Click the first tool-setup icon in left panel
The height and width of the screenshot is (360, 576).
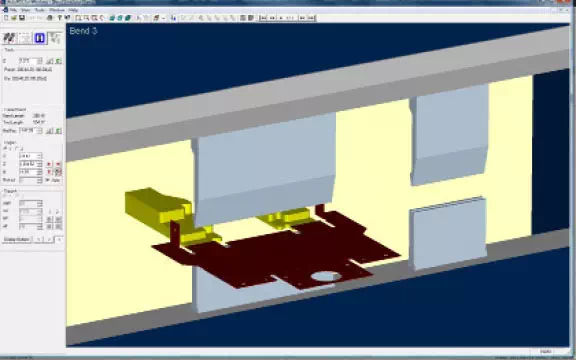(10, 38)
